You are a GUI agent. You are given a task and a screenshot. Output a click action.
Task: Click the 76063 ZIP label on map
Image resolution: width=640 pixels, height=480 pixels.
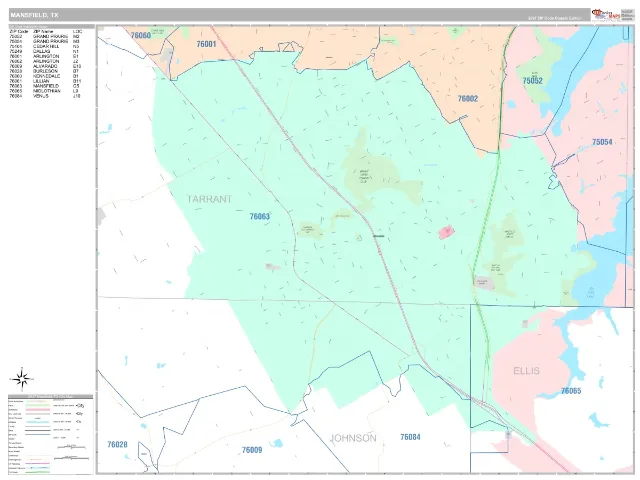click(260, 216)
